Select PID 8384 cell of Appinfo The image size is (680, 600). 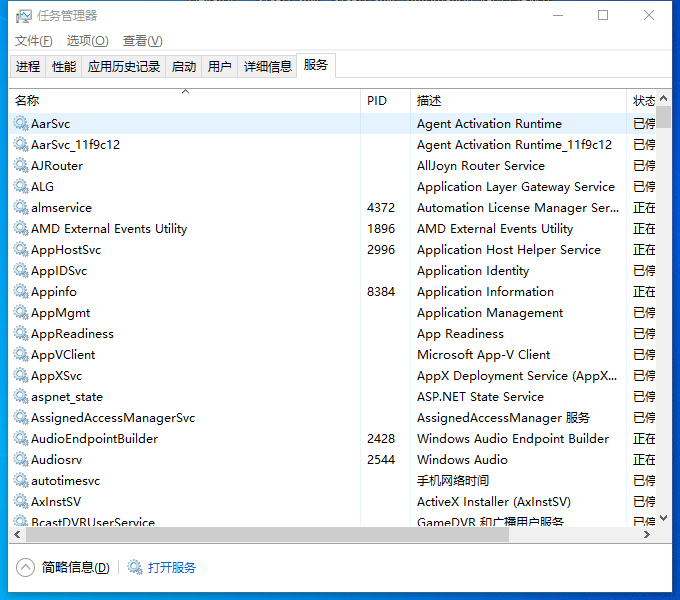click(381, 292)
